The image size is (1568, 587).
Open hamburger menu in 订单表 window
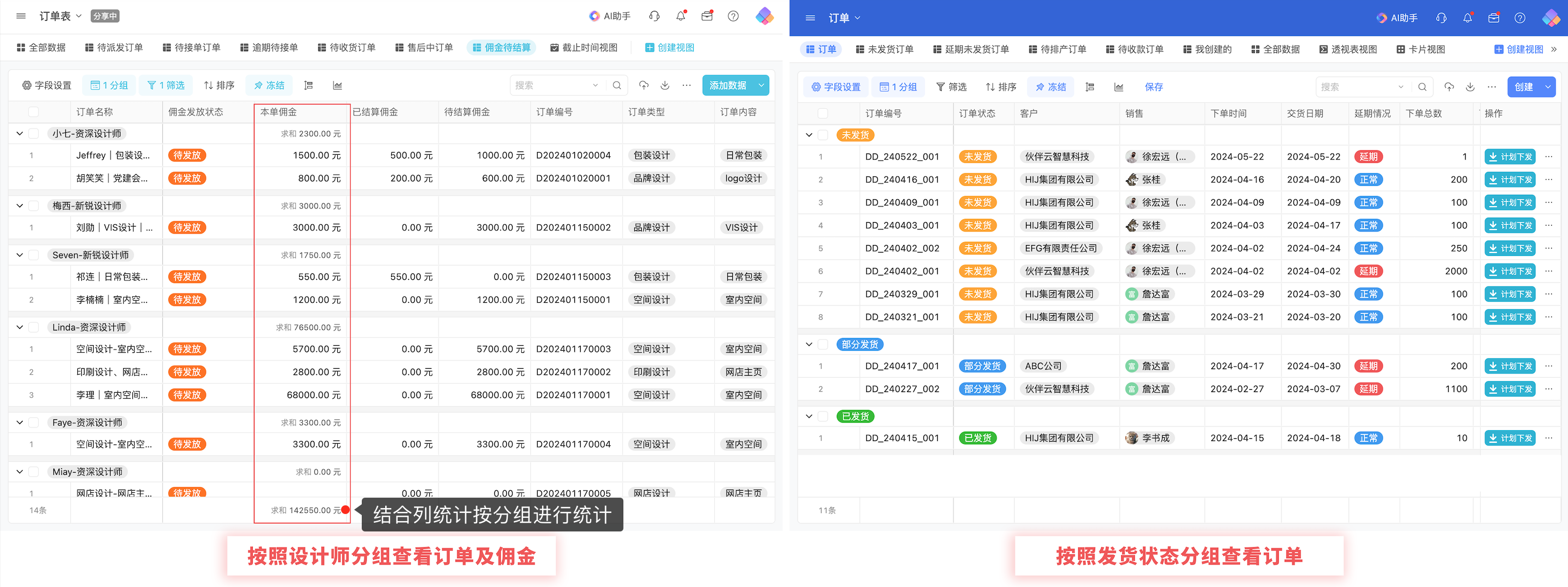click(x=21, y=16)
